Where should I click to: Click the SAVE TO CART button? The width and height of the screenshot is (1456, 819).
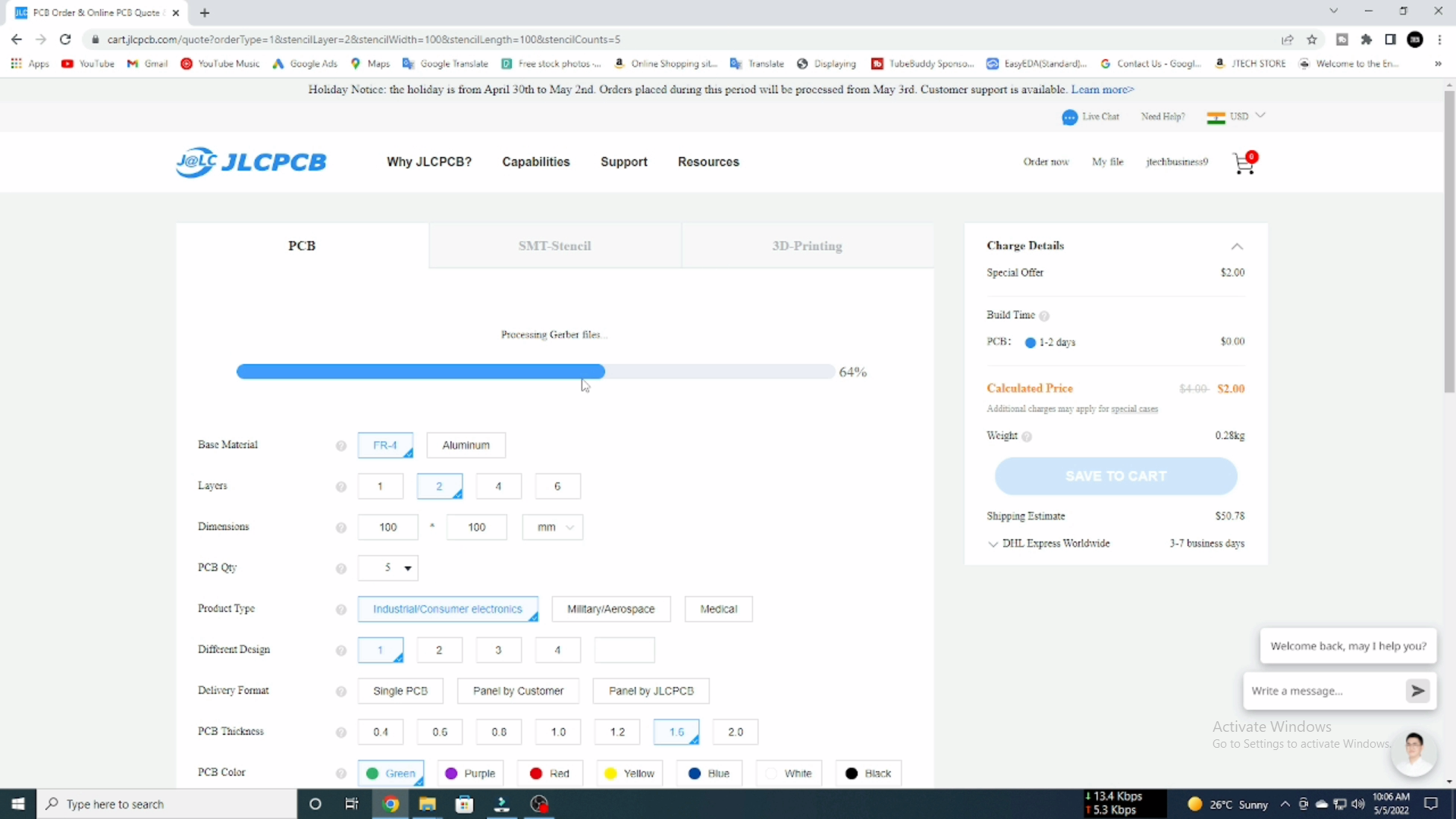coord(1116,476)
